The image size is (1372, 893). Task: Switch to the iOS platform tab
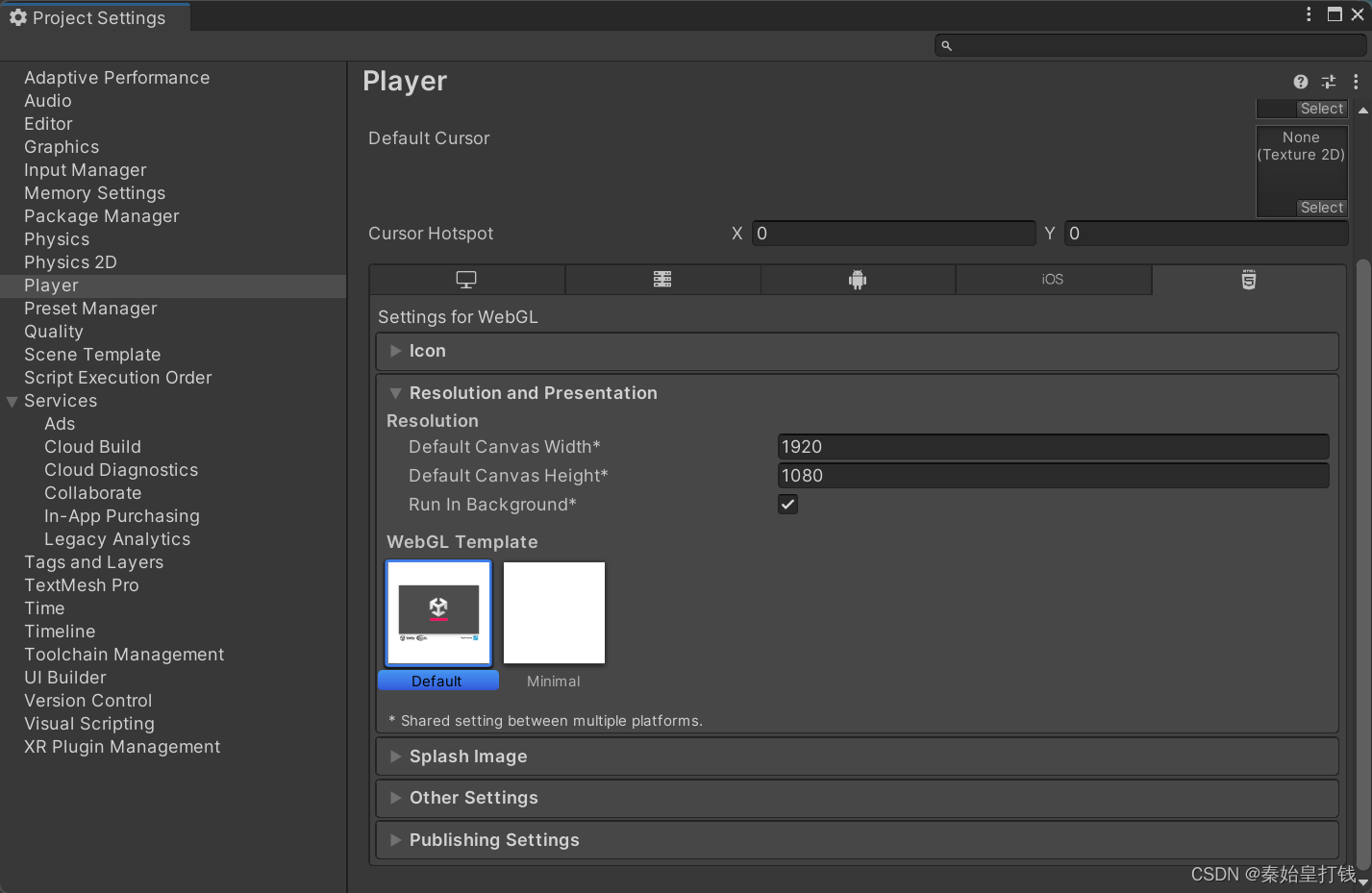tap(1053, 280)
